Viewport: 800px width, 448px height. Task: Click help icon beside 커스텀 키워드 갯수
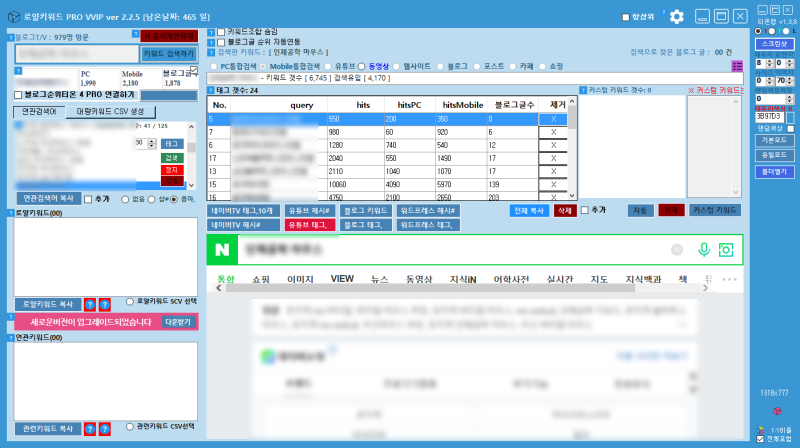pos(583,90)
